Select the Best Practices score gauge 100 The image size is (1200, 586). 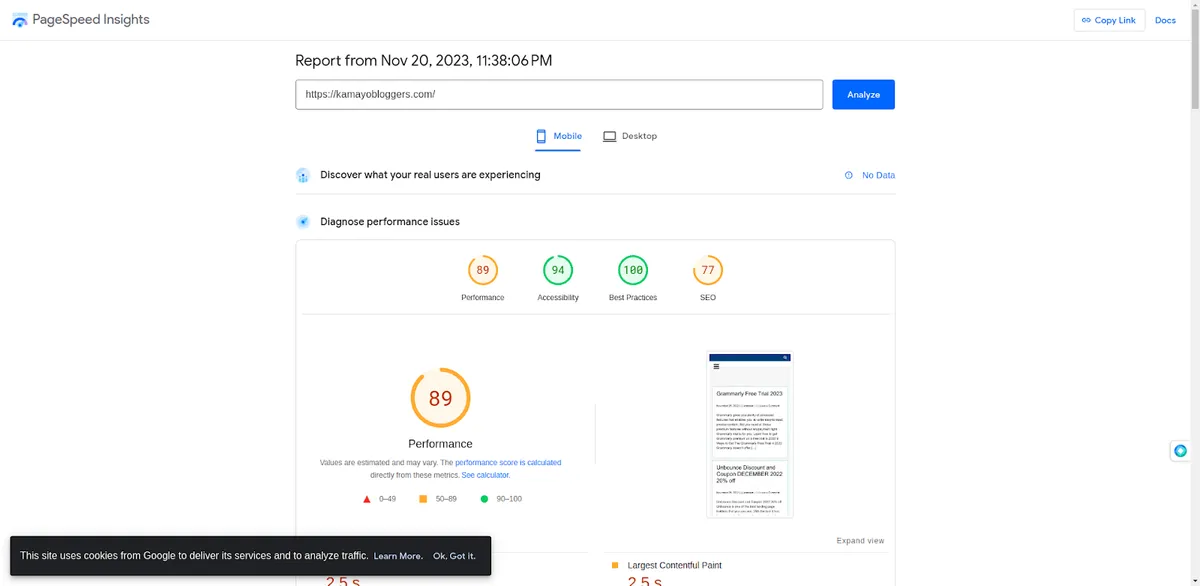coord(633,270)
